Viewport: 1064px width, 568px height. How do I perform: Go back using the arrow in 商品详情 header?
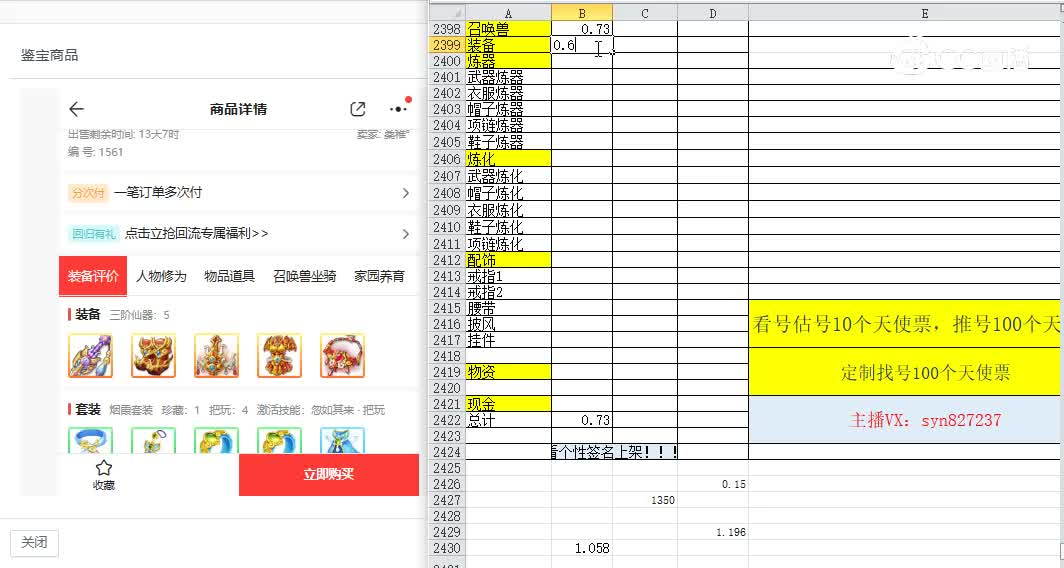[77, 109]
